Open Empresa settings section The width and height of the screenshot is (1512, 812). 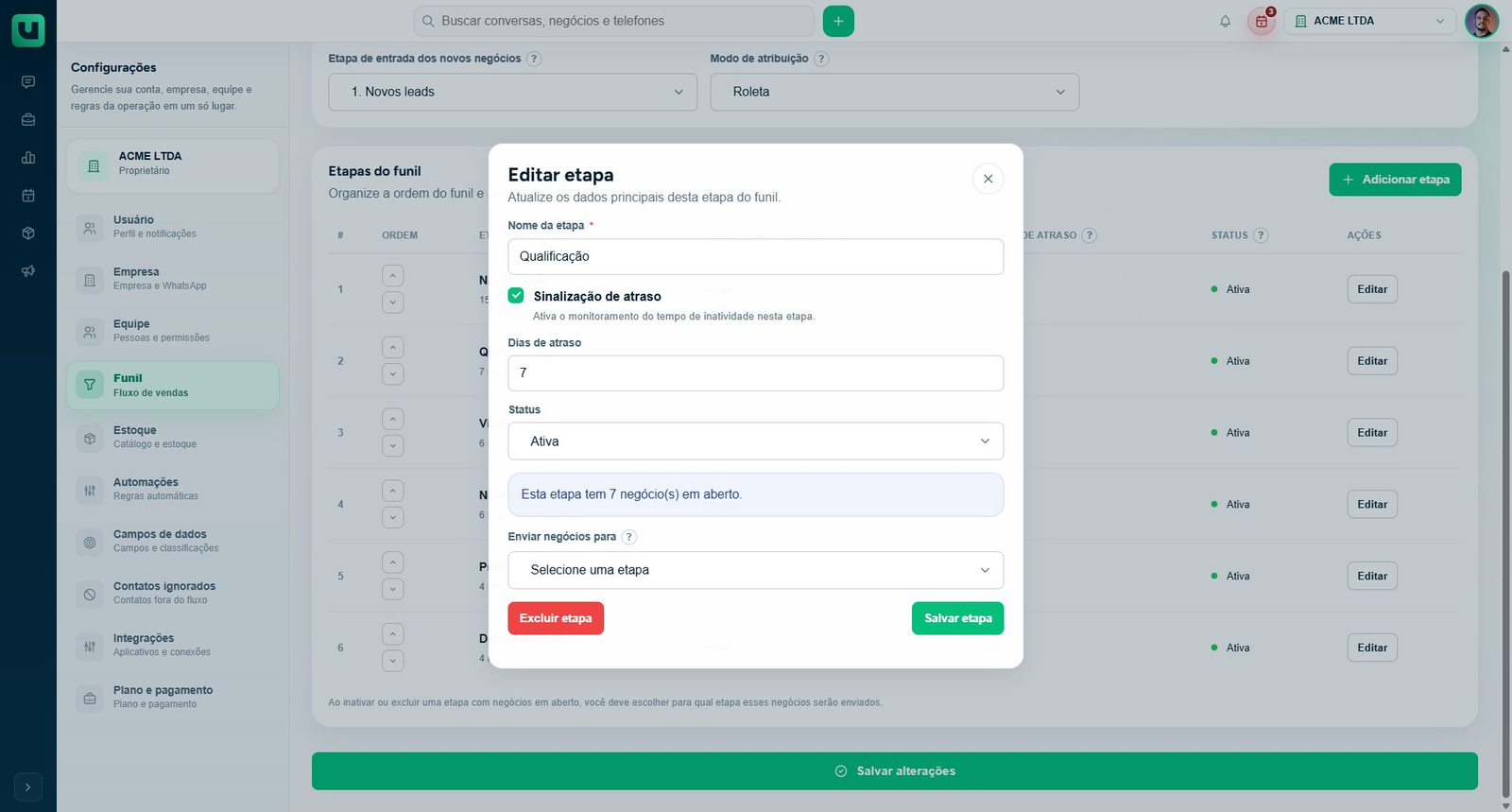pyautogui.click(x=173, y=279)
